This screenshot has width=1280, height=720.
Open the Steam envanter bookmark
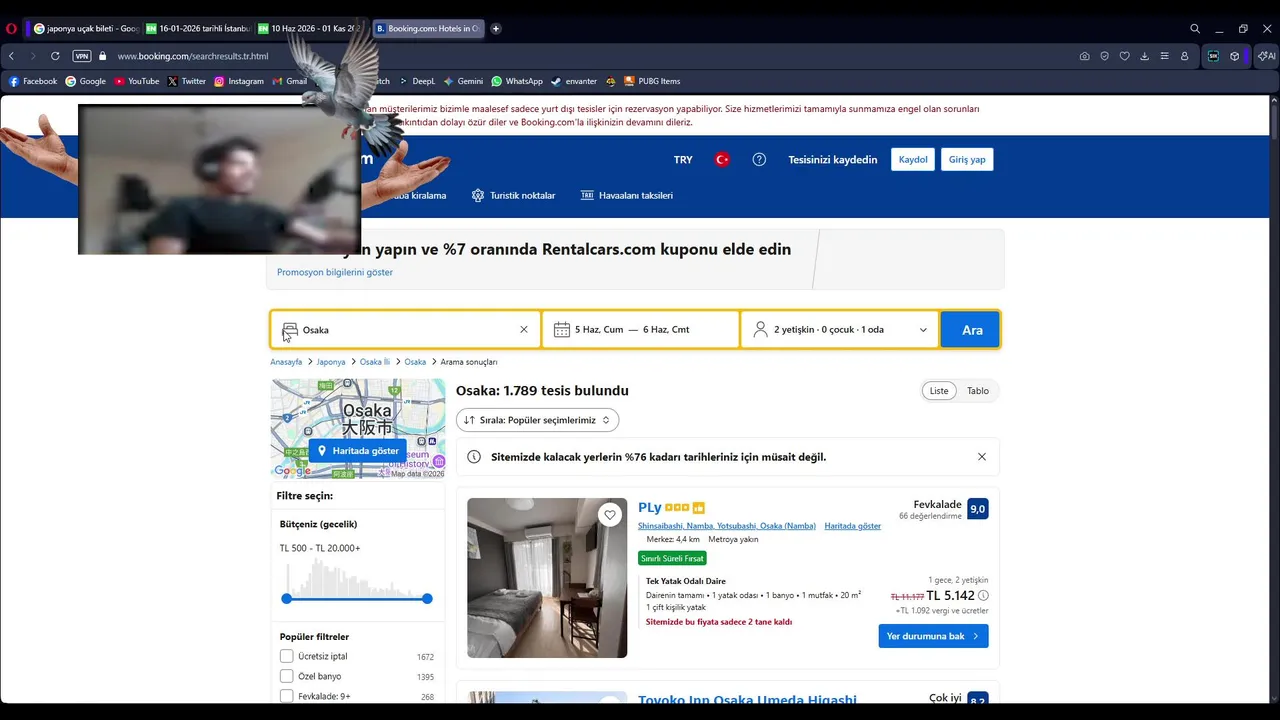point(574,81)
